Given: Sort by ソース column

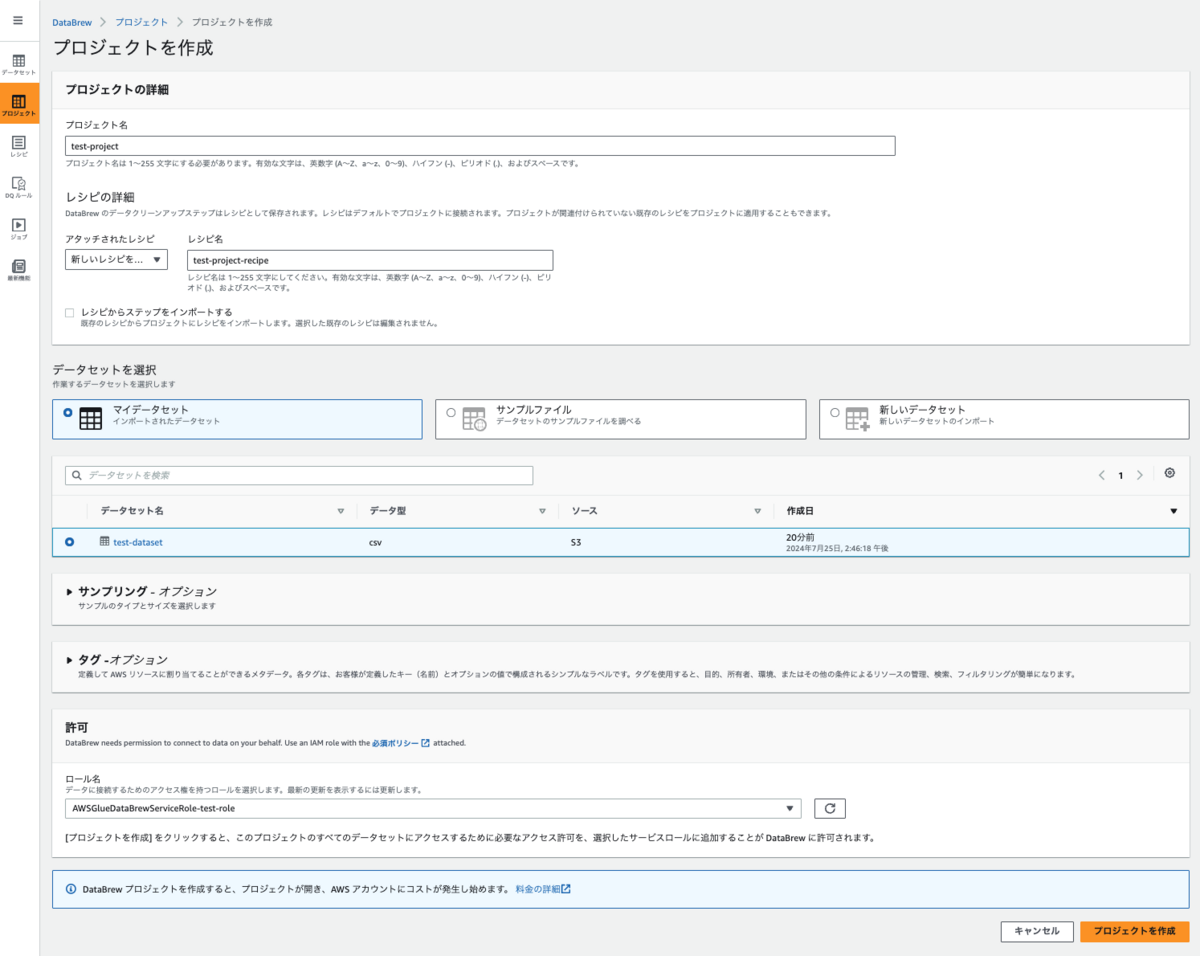Looking at the screenshot, I should [x=757, y=511].
